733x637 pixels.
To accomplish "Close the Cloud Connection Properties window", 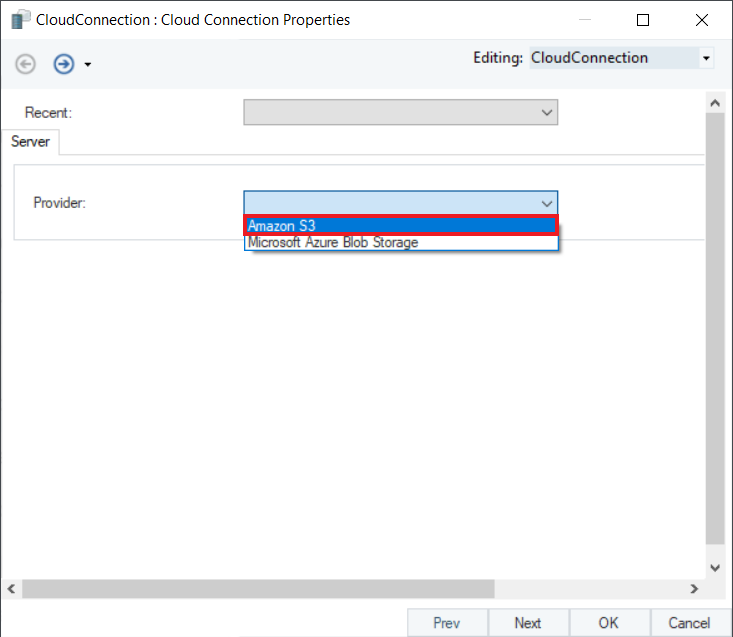I will coord(702,20).
